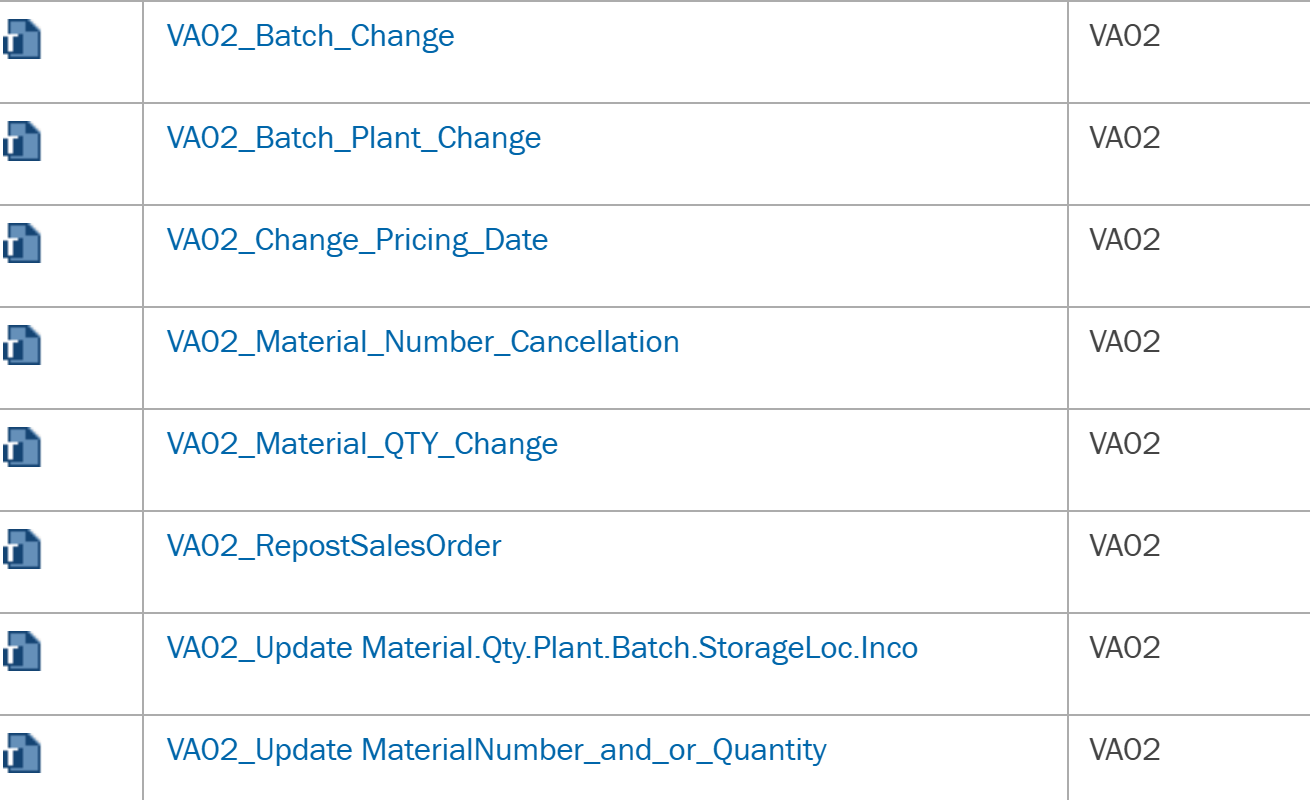Open the VA02_Material_Number_Cancellation link
The image size is (1310, 800).
click(422, 343)
